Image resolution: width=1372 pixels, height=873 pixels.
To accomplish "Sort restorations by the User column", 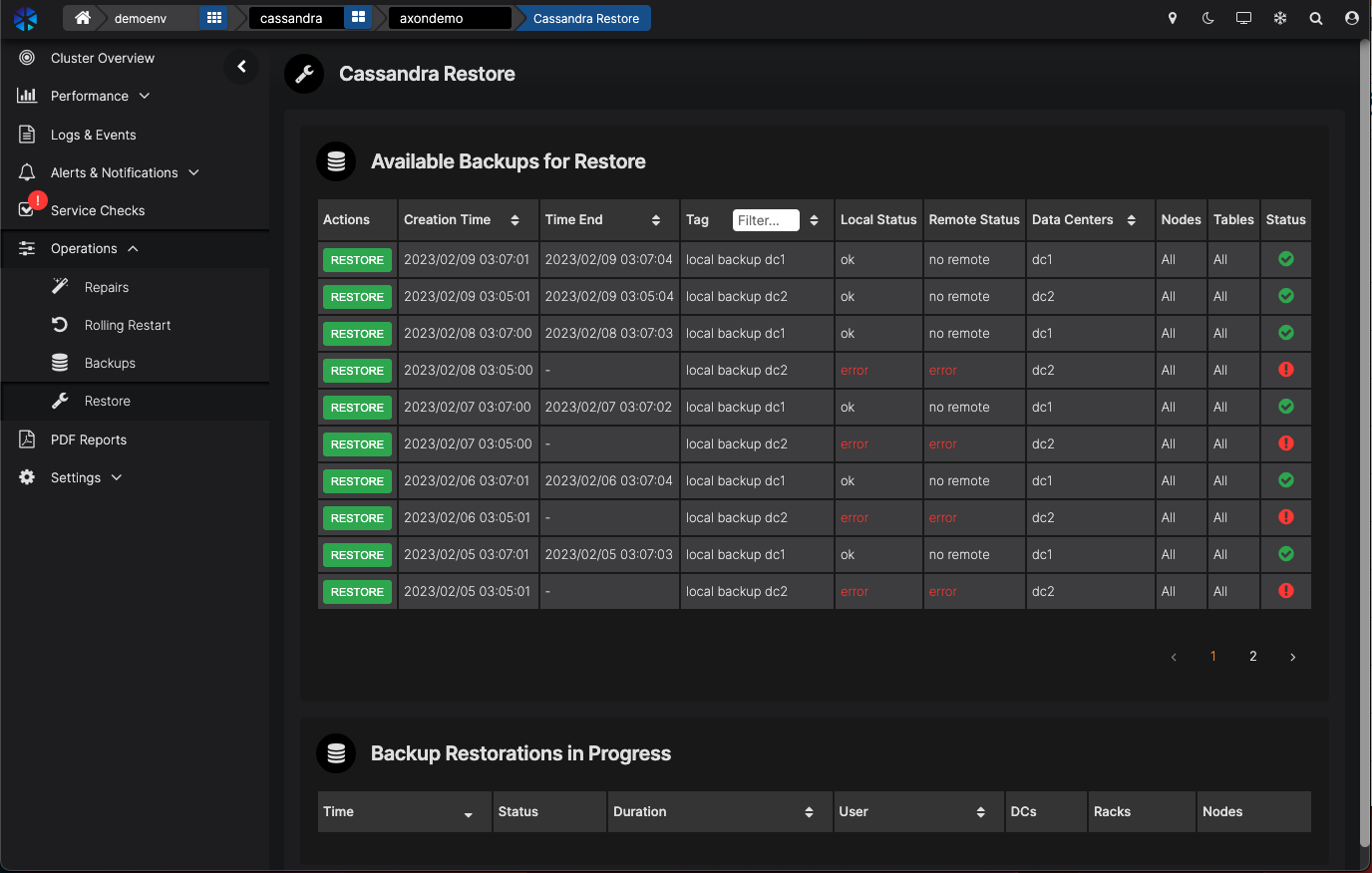I will [x=981, y=812].
